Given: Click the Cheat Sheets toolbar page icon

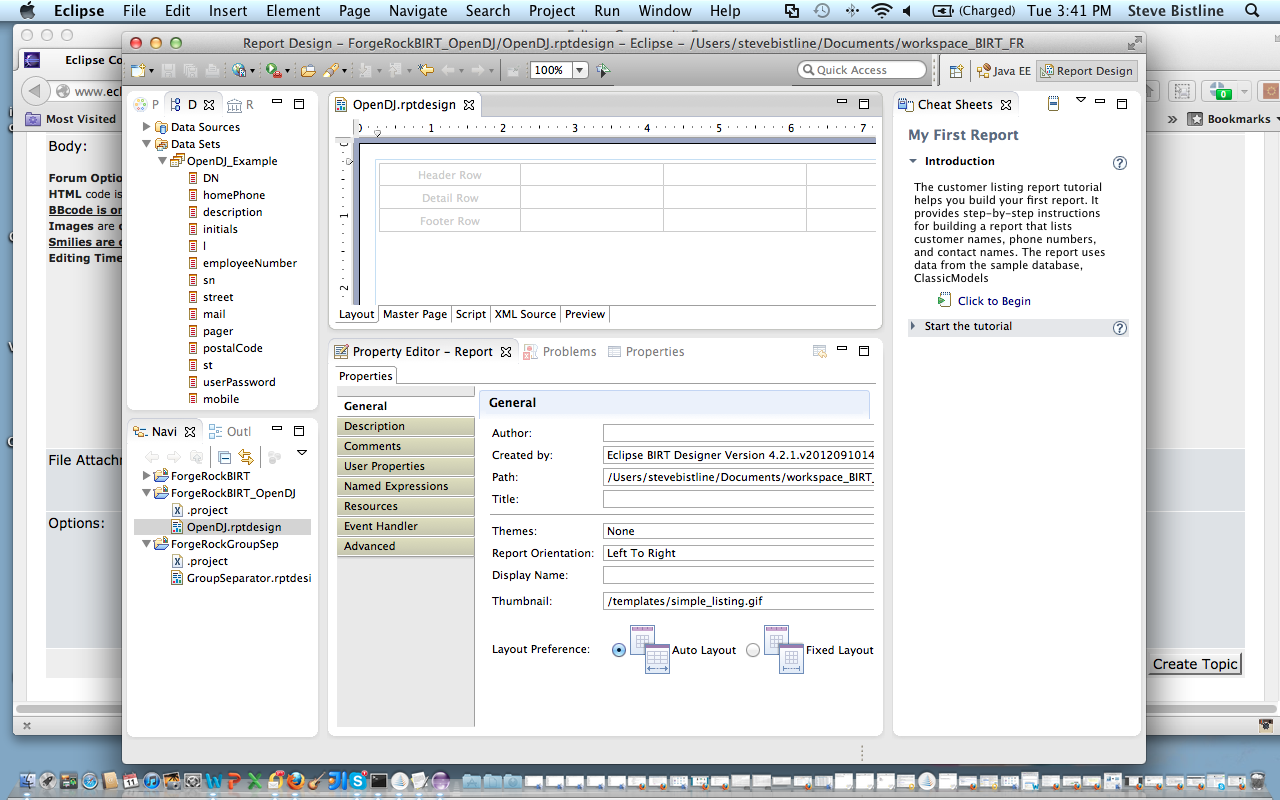Looking at the screenshot, I should click(1053, 103).
